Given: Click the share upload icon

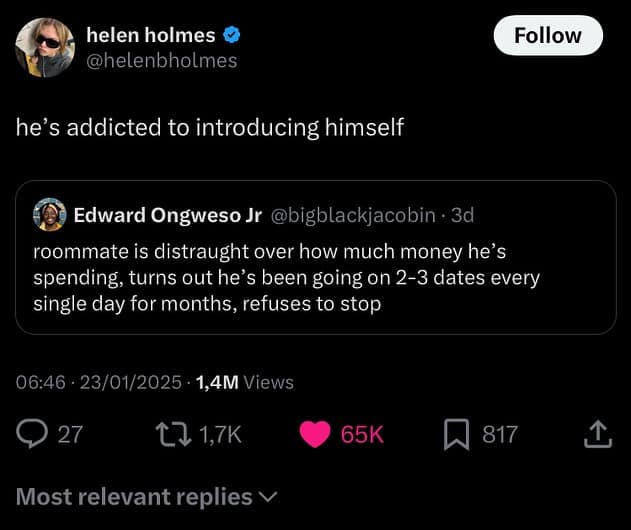Looking at the screenshot, I should [x=596, y=433].
